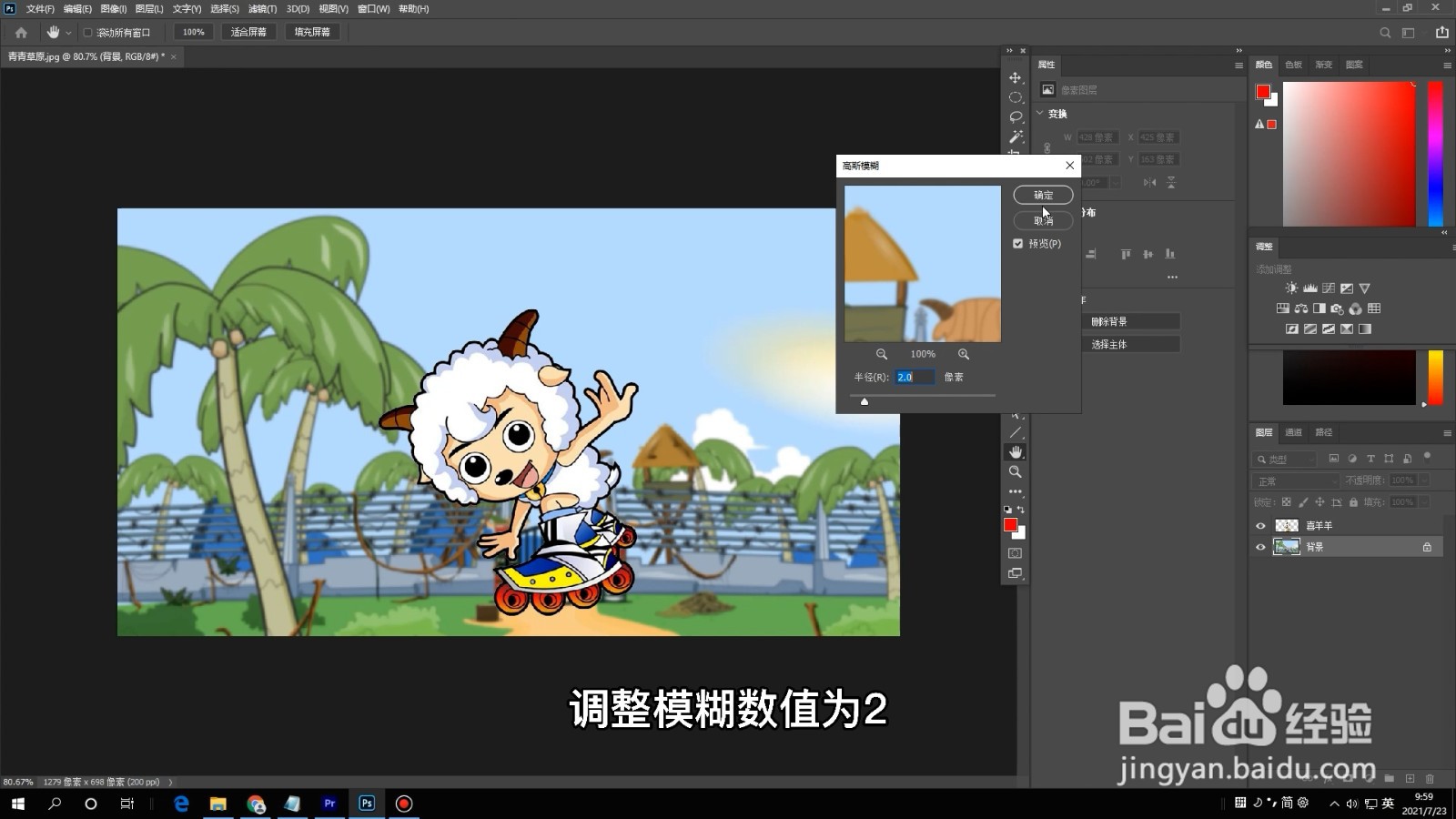
Task: Click 确定 in Gaussian Blur dialog
Action: [x=1043, y=195]
